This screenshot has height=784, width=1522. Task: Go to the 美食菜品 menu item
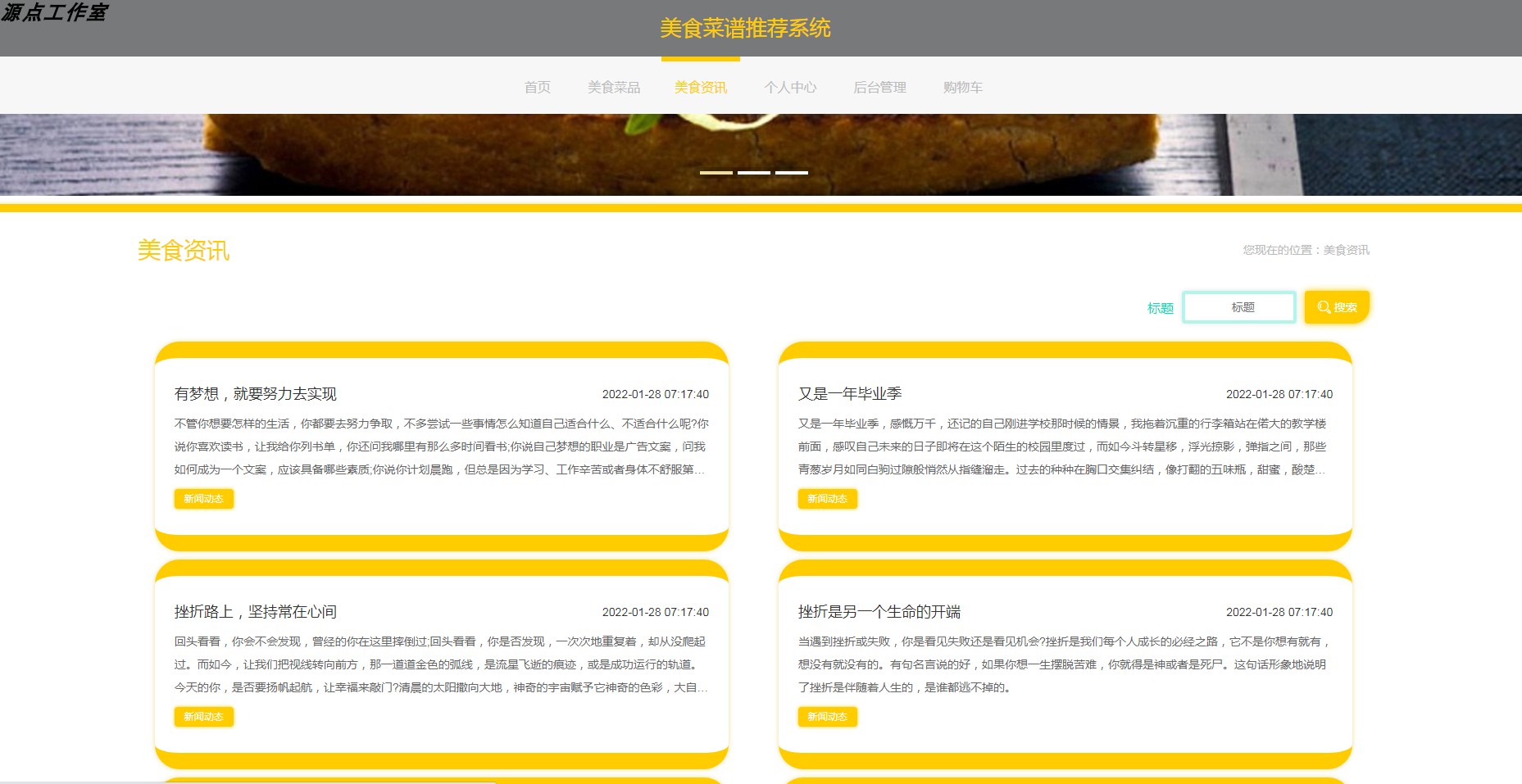[614, 87]
